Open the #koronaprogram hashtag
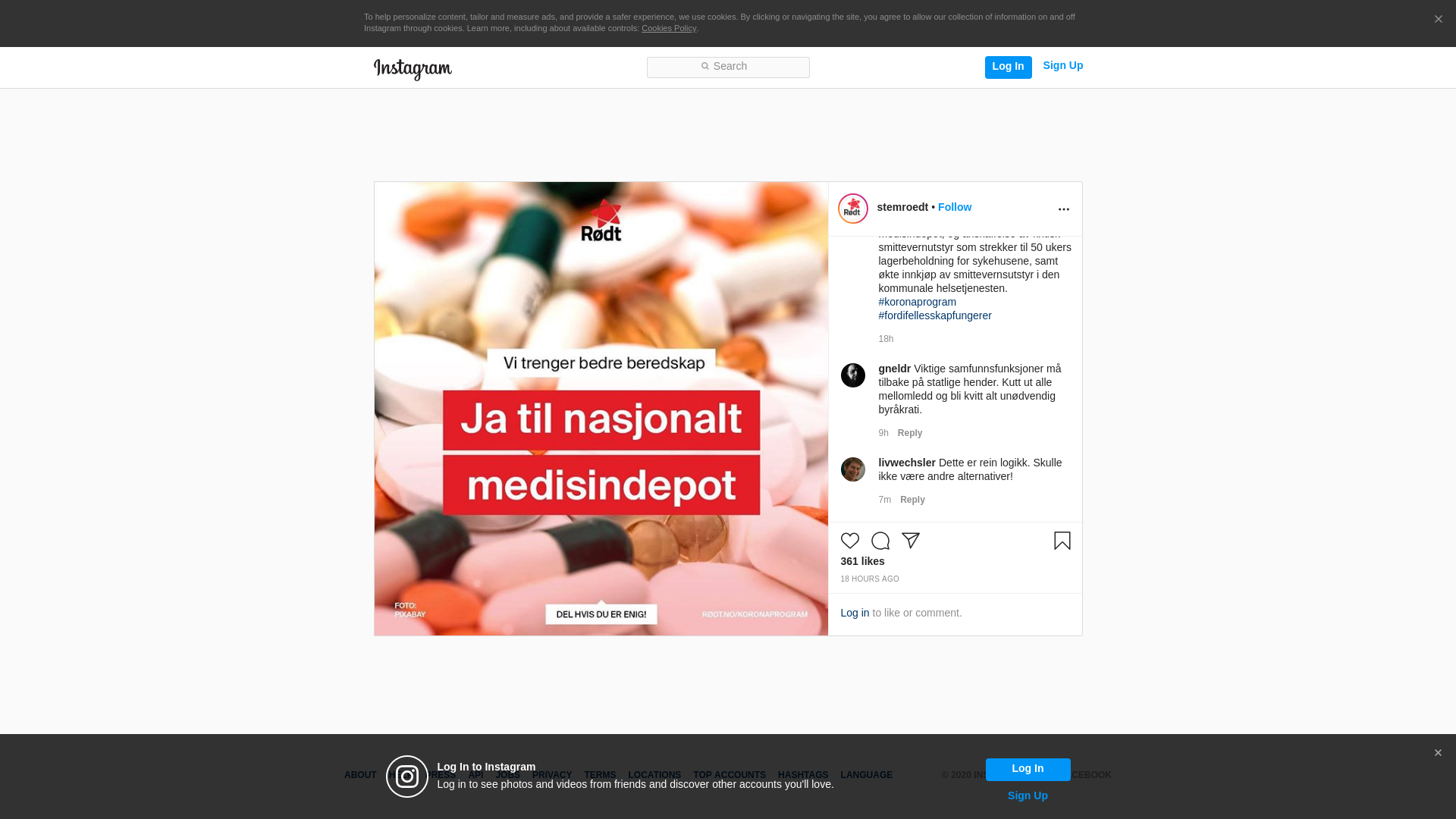The width and height of the screenshot is (1456, 819). coord(917,302)
